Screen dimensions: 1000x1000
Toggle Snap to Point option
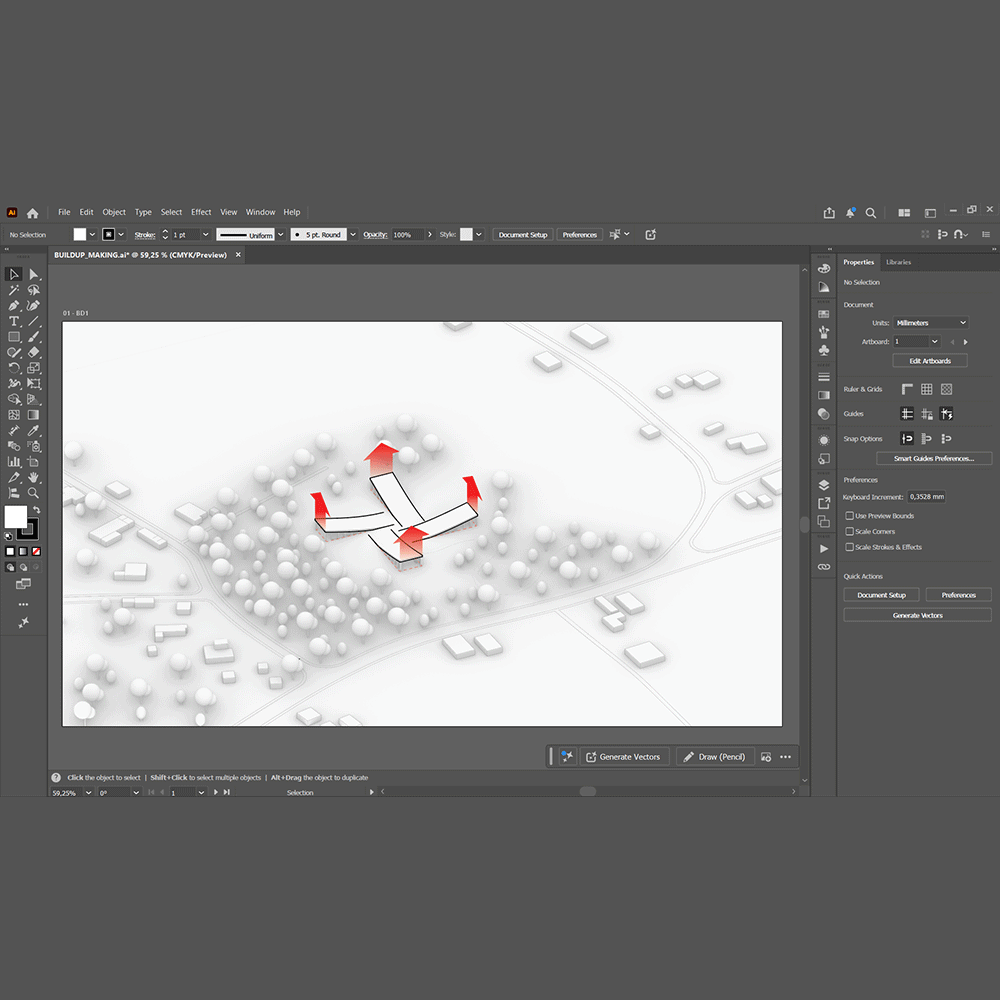[x=907, y=438]
